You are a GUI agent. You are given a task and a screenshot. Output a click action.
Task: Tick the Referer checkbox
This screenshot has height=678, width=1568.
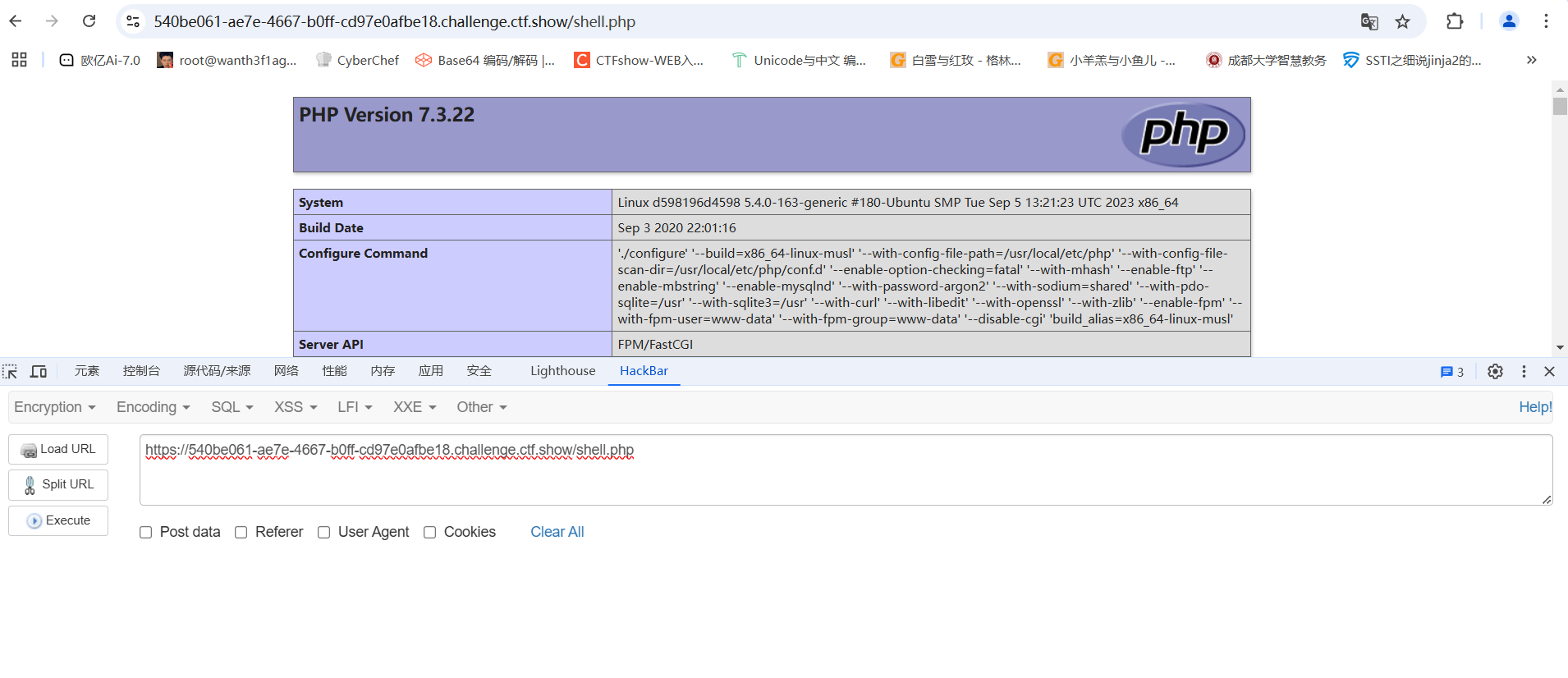coord(241,533)
